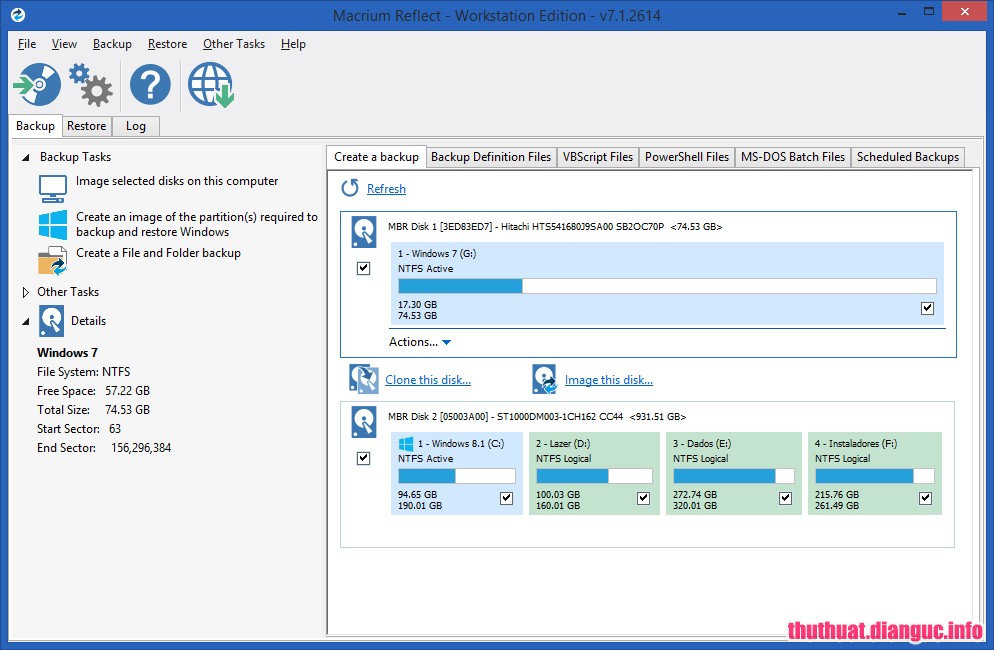Image resolution: width=994 pixels, height=650 pixels.
Task: Click the Image this disk link
Action: coord(609,379)
